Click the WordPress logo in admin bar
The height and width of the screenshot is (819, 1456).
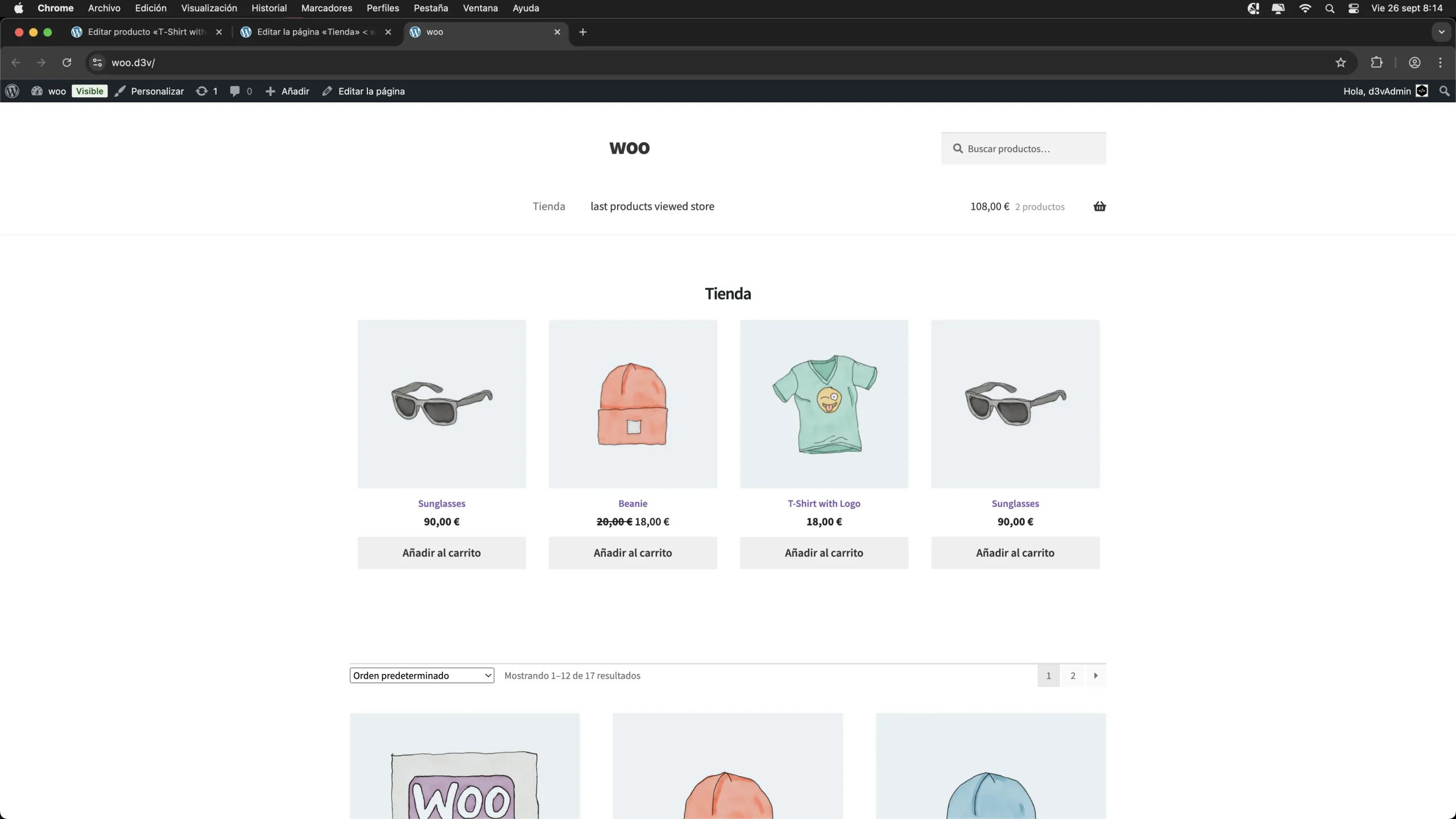pyautogui.click(x=12, y=91)
